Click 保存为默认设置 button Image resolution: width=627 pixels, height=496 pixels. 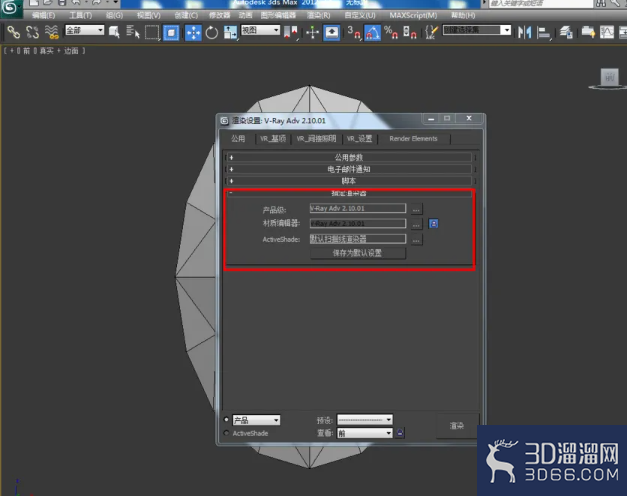357,253
